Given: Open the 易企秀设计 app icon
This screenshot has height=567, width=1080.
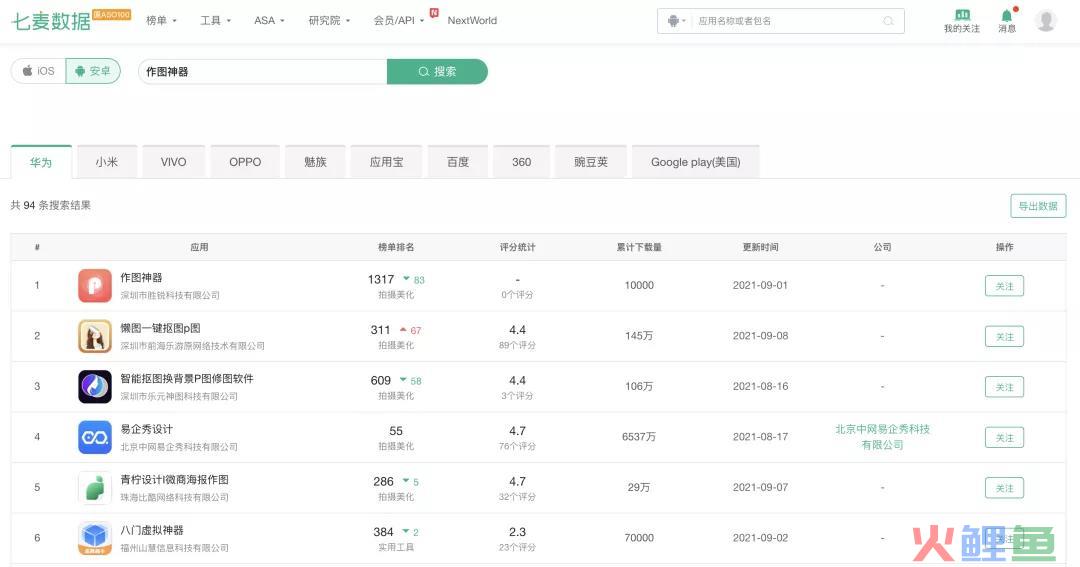Looking at the screenshot, I should [x=94, y=437].
